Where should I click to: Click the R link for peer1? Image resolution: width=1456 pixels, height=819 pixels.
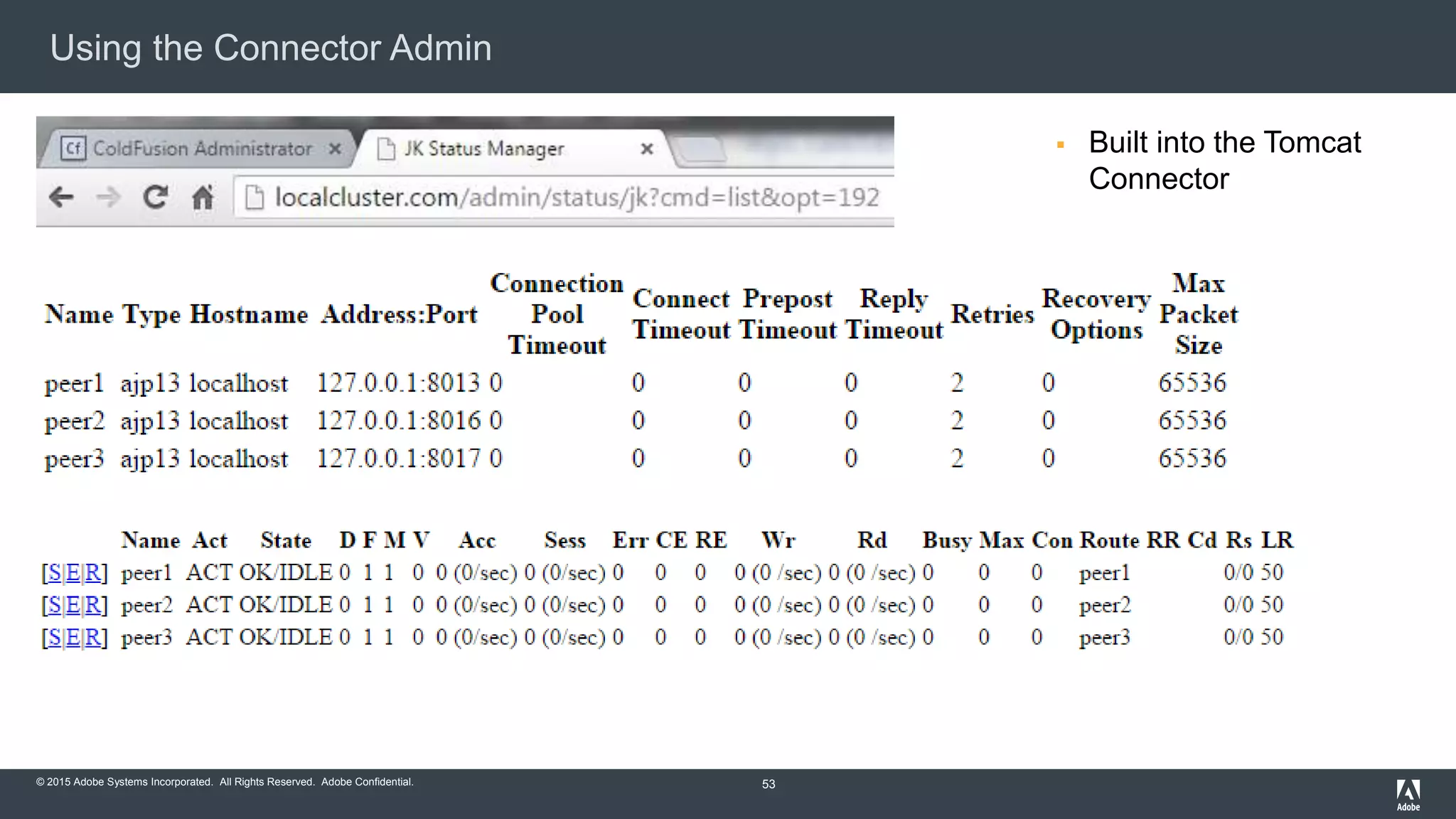click(92, 572)
